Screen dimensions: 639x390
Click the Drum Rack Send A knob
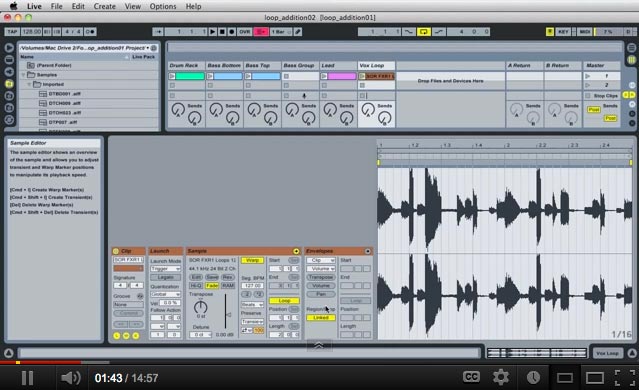(x=178, y=110)
